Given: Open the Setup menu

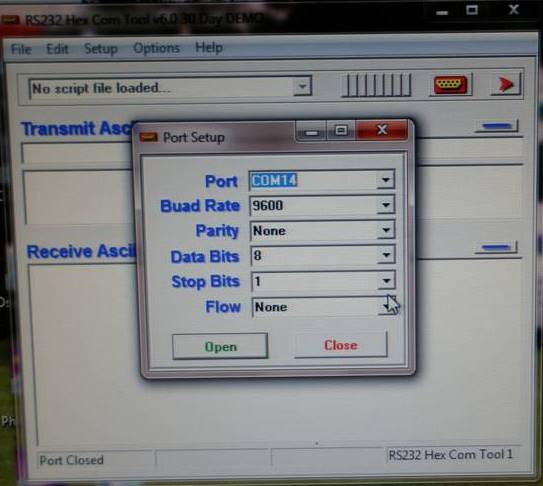Looking at the screenshot, I should 101,48.
